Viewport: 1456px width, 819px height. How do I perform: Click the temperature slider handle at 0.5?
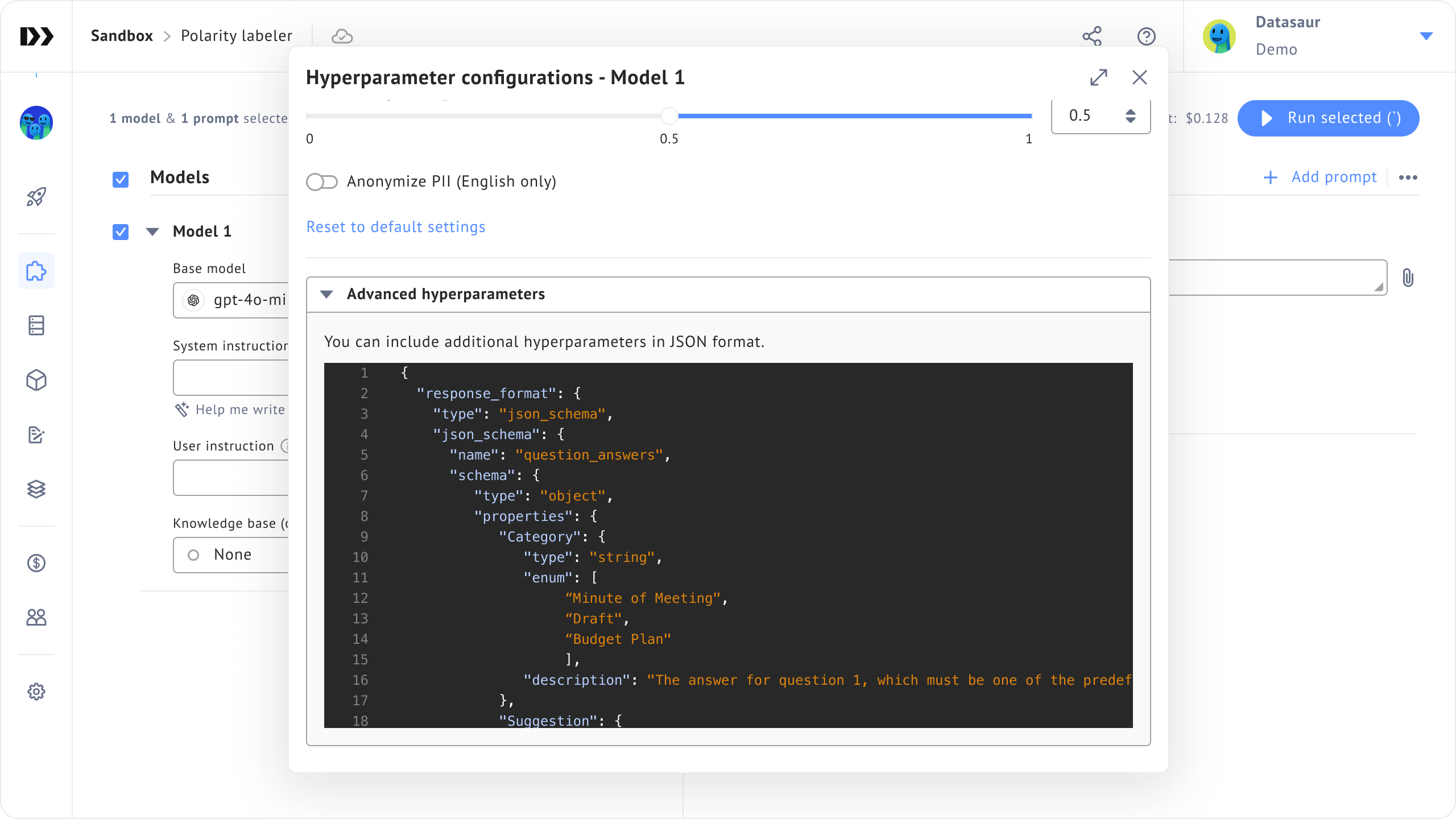[669, 116]
